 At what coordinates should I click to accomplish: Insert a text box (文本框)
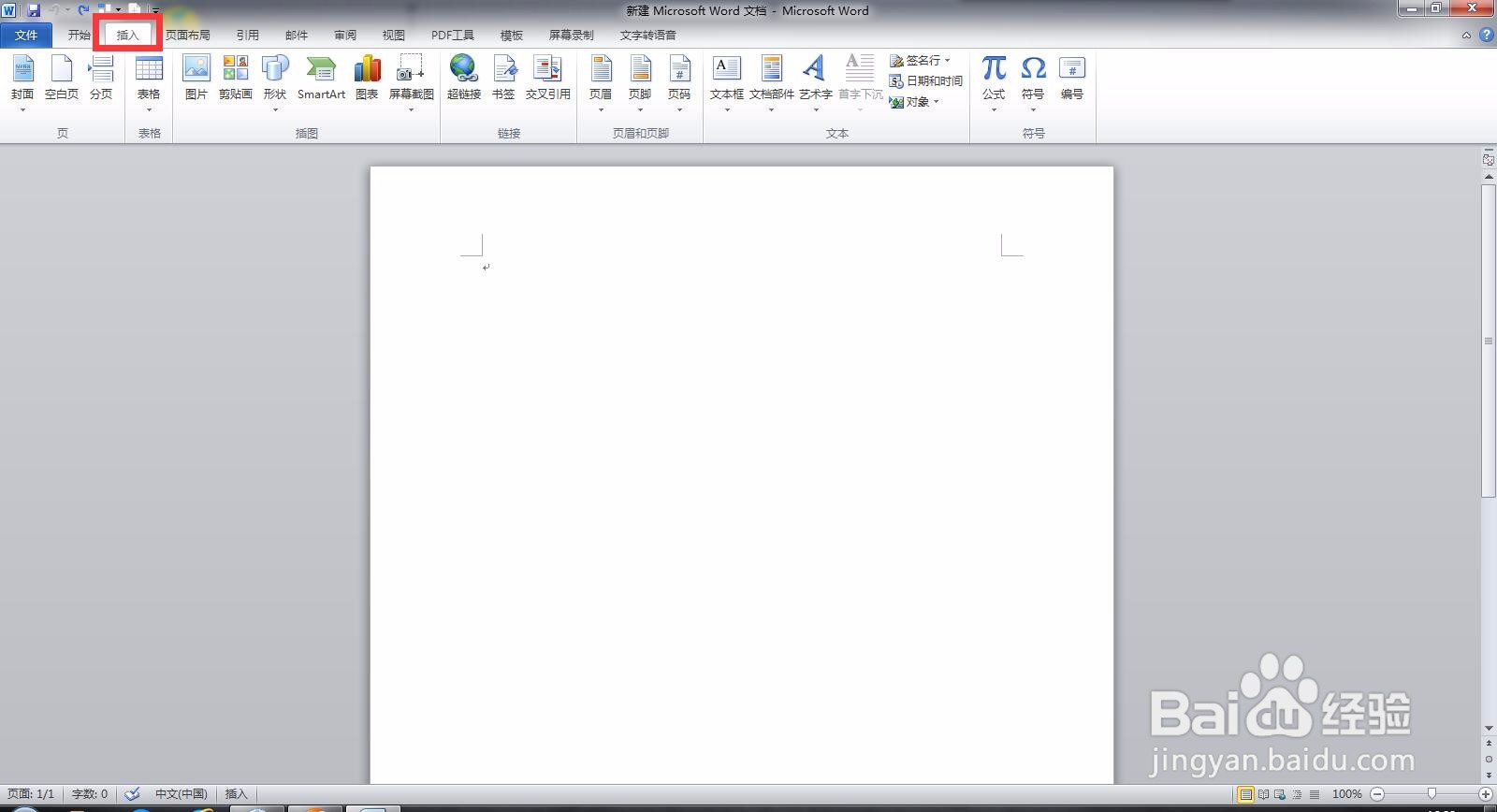click(x=727, y=82)
